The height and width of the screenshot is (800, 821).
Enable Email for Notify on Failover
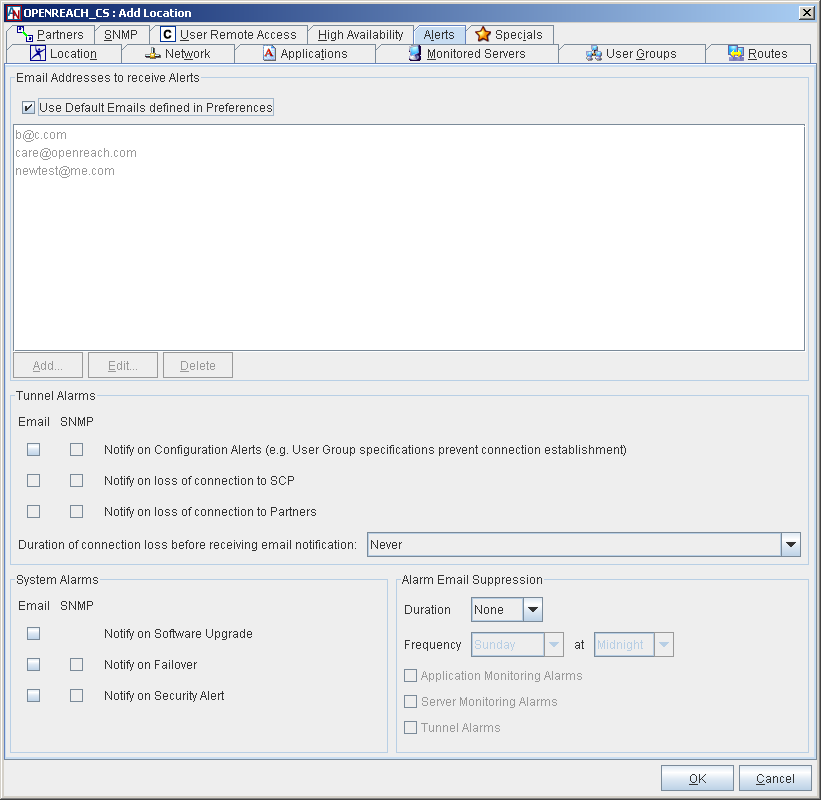coord(34,665)
